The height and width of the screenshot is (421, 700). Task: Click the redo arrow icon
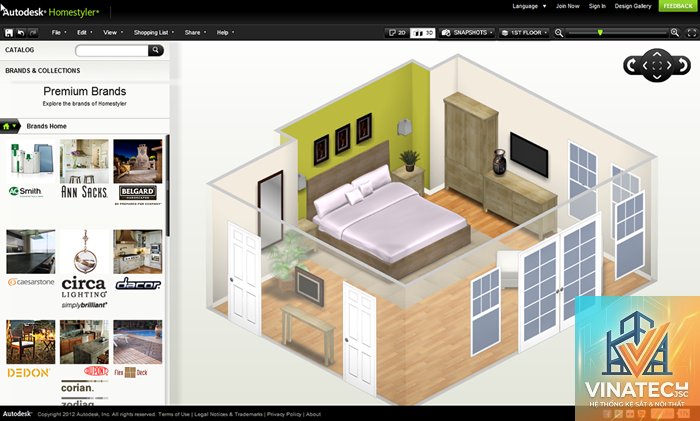point(33,33)
